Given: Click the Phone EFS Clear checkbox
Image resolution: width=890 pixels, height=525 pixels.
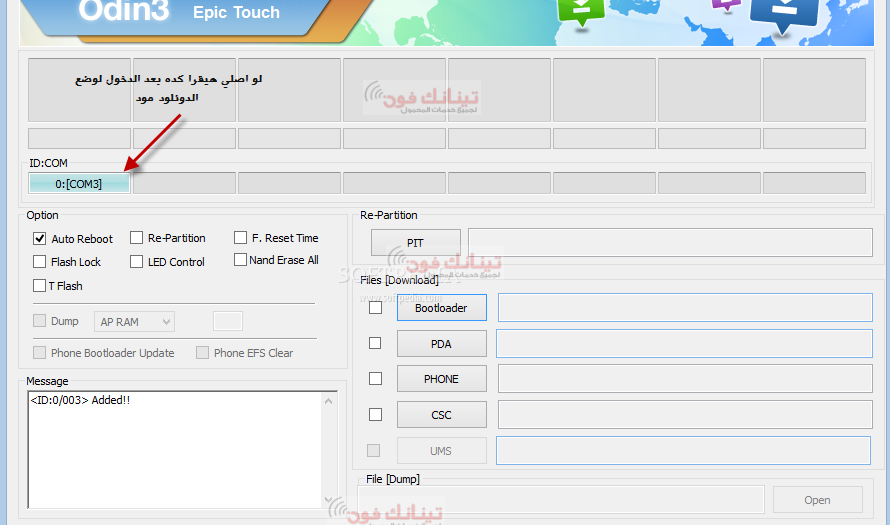Looking at the screenshot, I should [x=202, y=352].
